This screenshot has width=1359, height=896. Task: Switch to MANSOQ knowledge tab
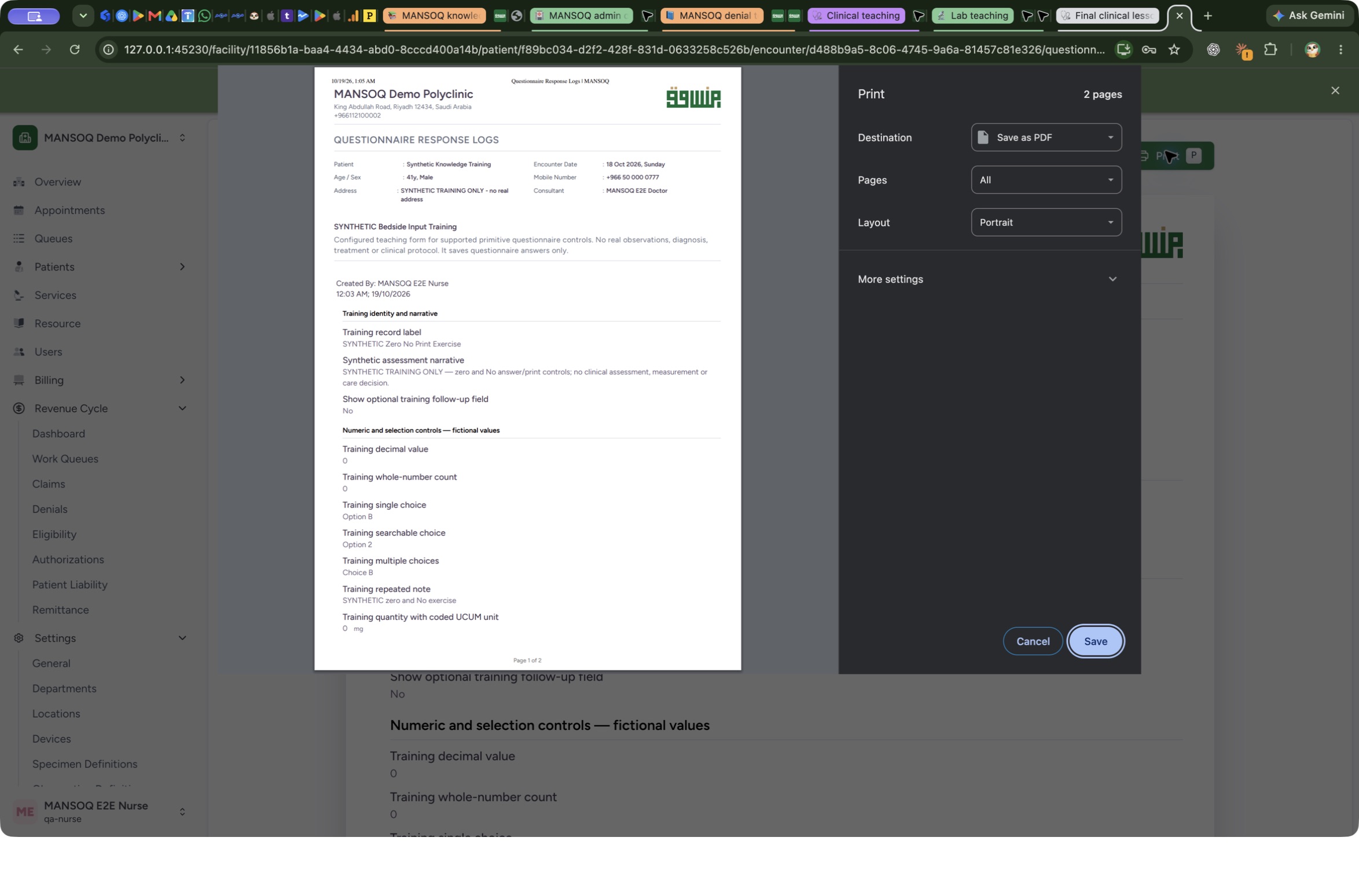click(x=434, y=16)
